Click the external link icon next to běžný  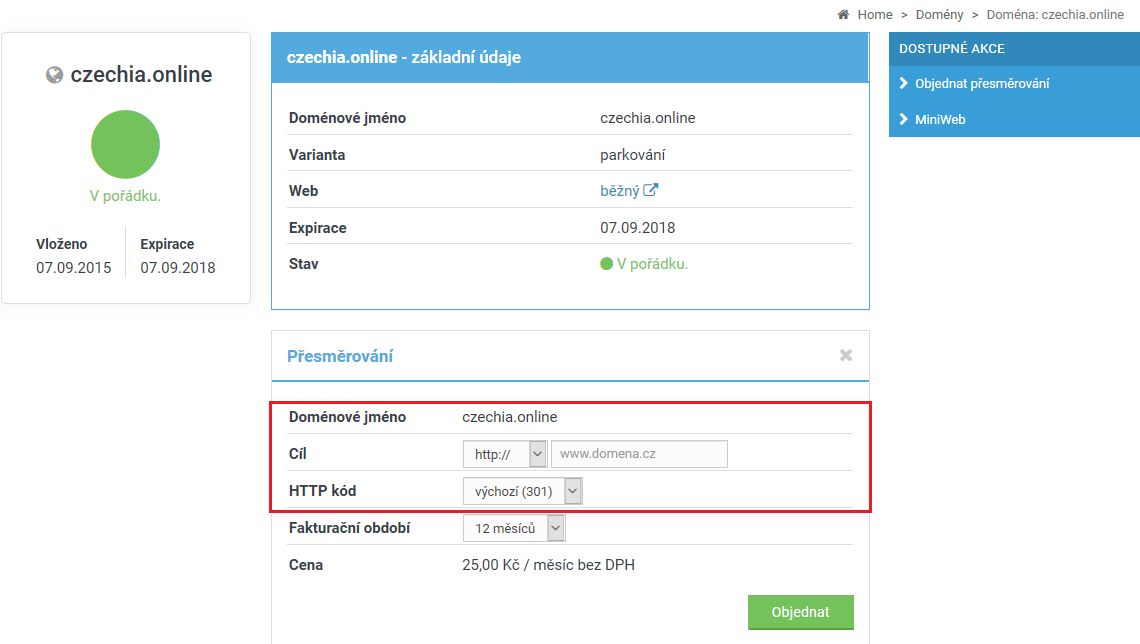click(x=651, y=190)
